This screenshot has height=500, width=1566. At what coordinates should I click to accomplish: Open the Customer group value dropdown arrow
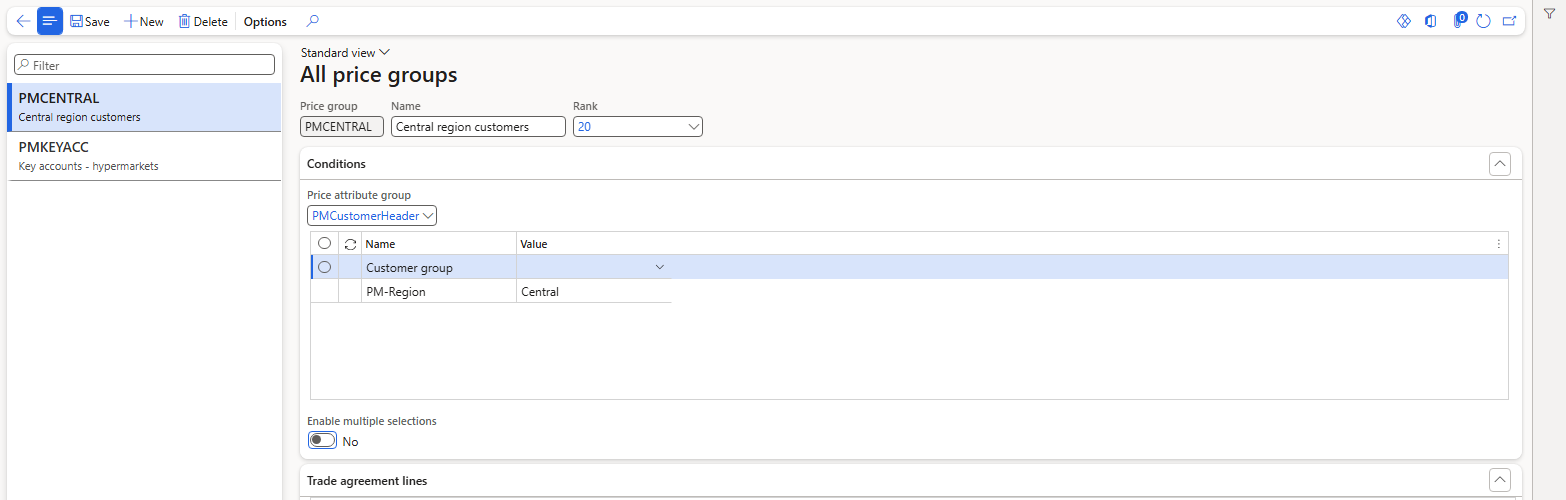click(659, 267)
